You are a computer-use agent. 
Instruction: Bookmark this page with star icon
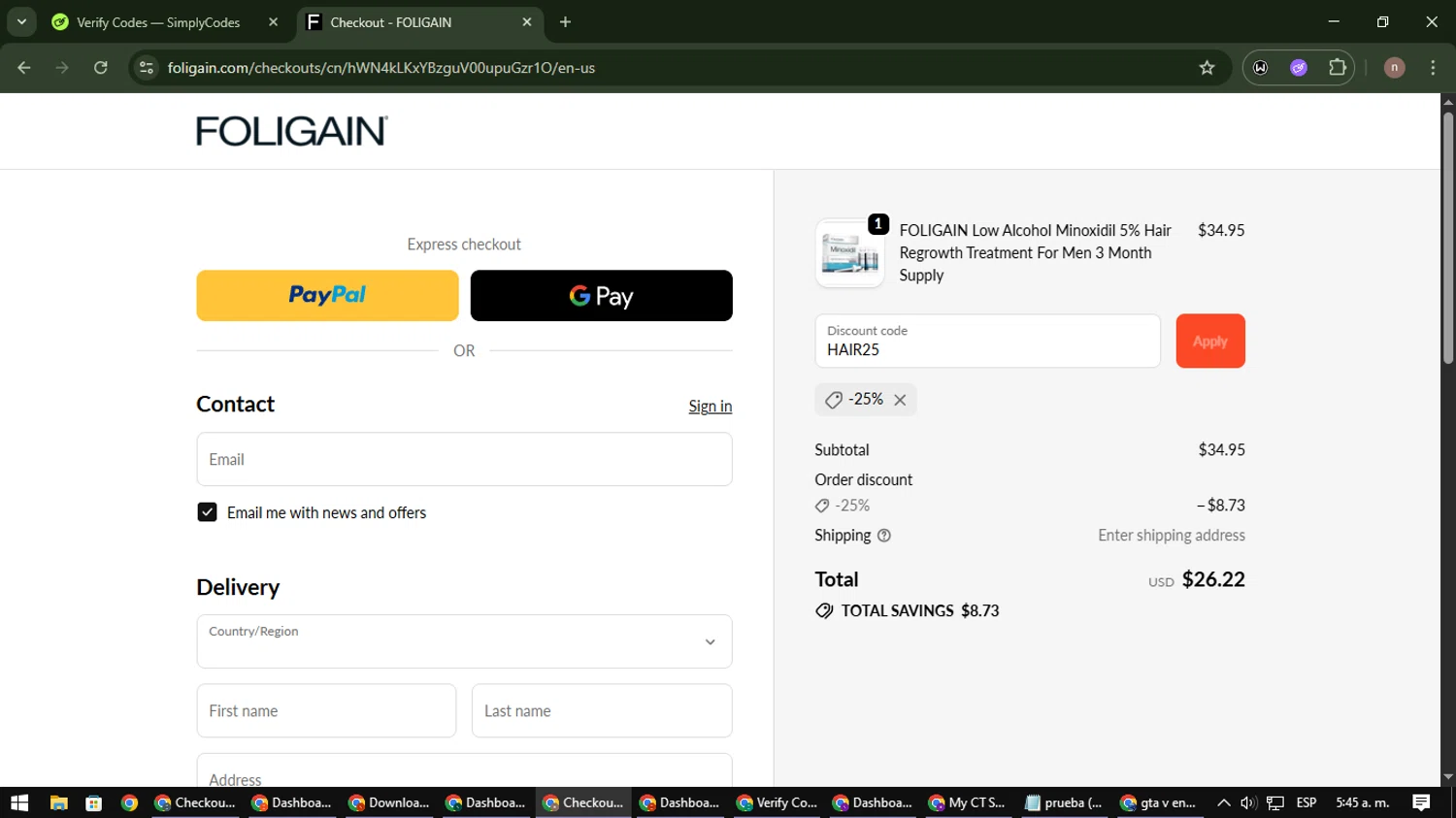point(1207,68)
